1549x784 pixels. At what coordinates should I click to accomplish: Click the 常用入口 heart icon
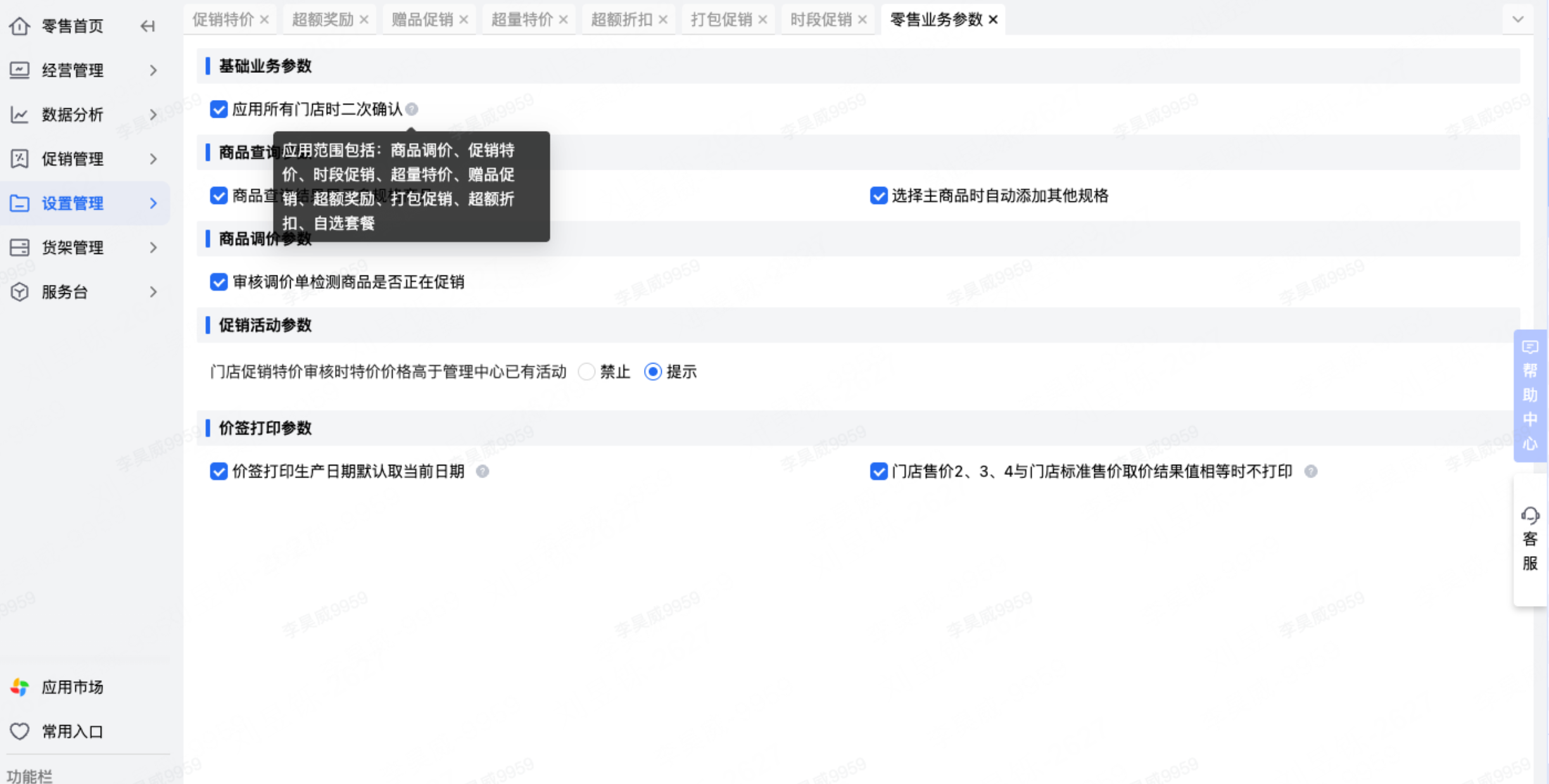pyautogui.click(x=20, y=731)
